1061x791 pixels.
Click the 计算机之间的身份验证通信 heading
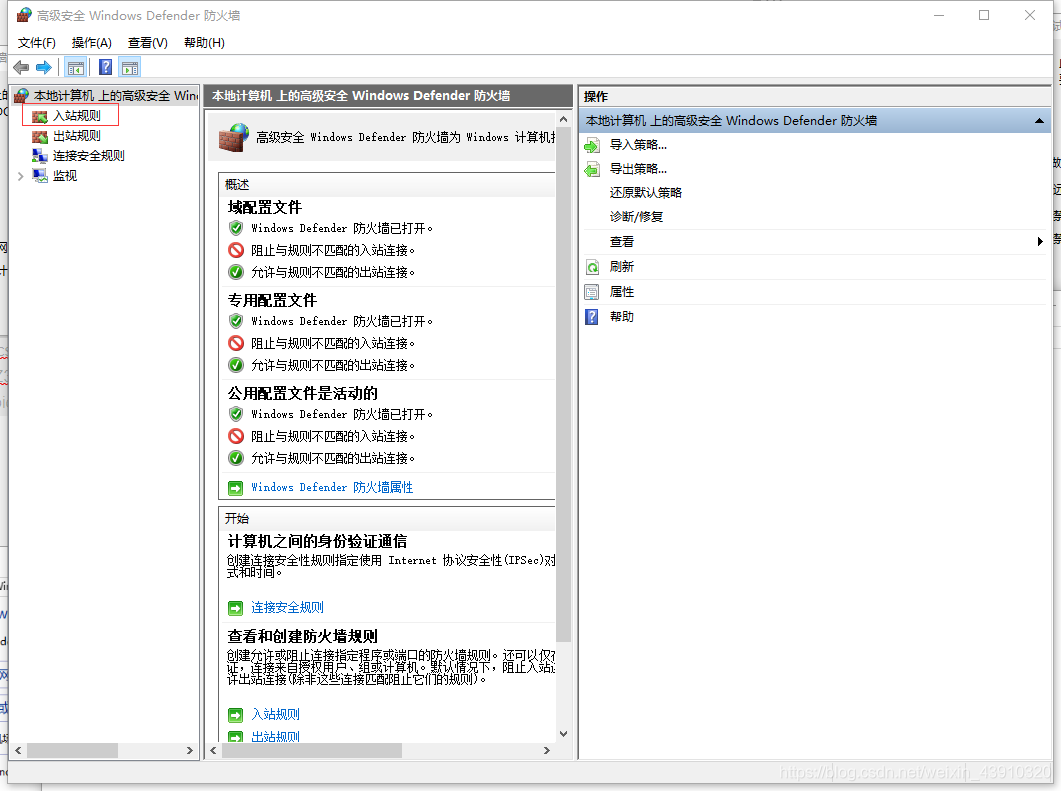[317, 541]
